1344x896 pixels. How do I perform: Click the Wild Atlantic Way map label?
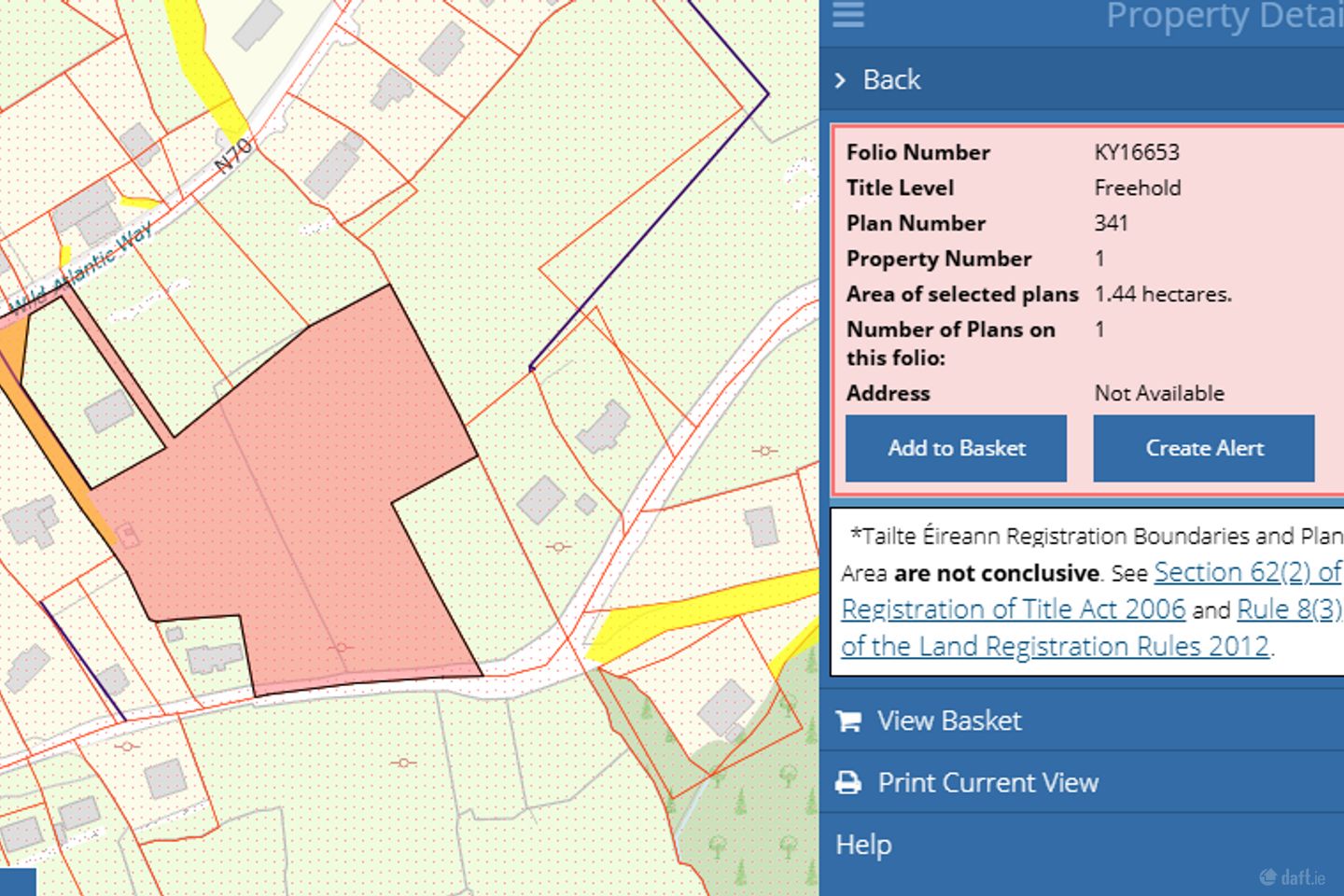(x=82, y=269)
